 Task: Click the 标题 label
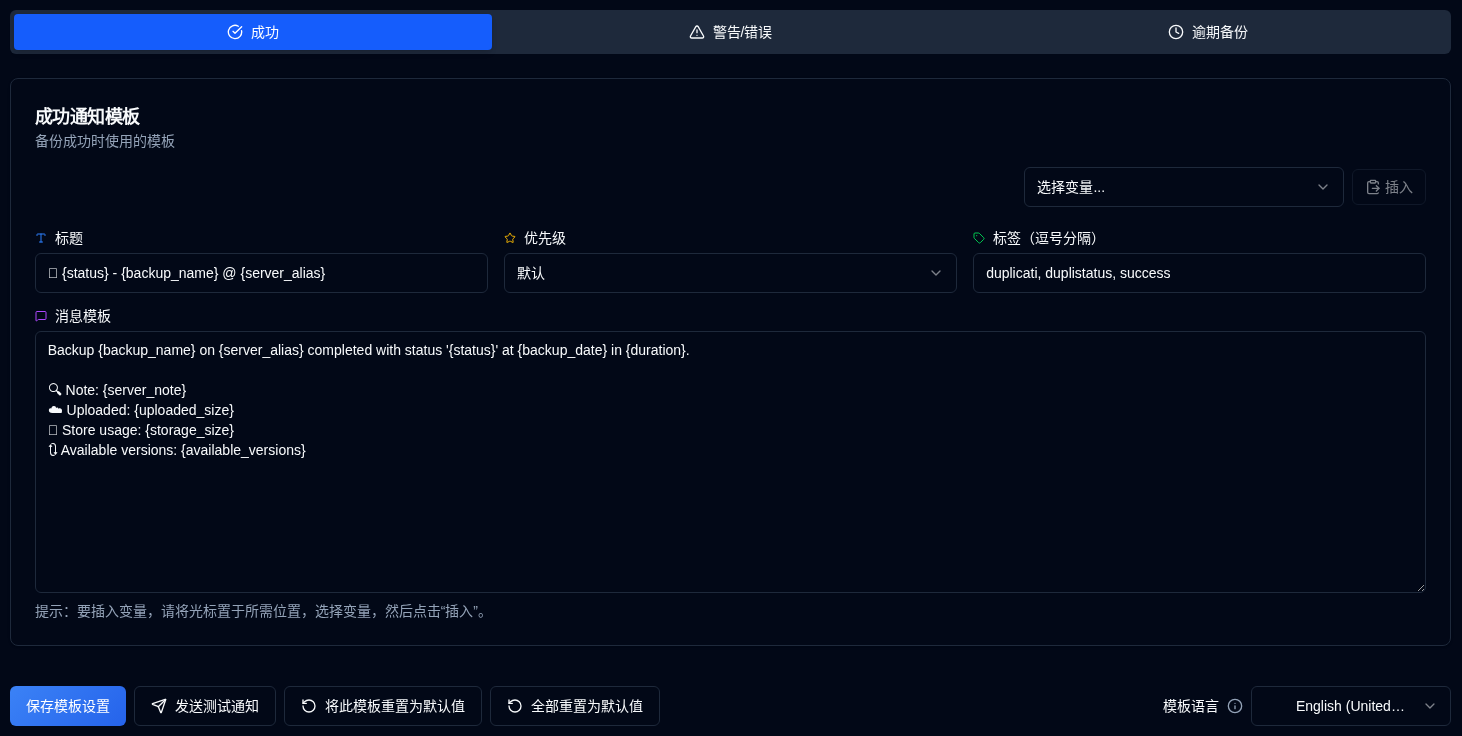click(69, 238)
